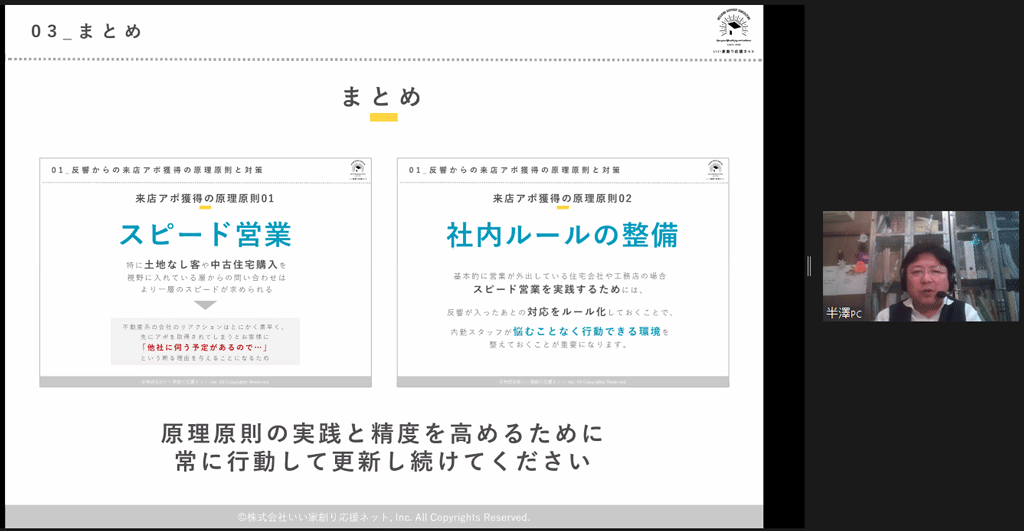Screen dimensions: 1024x531
Task: Click the 常に行動して更新し続けてください line
Action: coord(383,463)
